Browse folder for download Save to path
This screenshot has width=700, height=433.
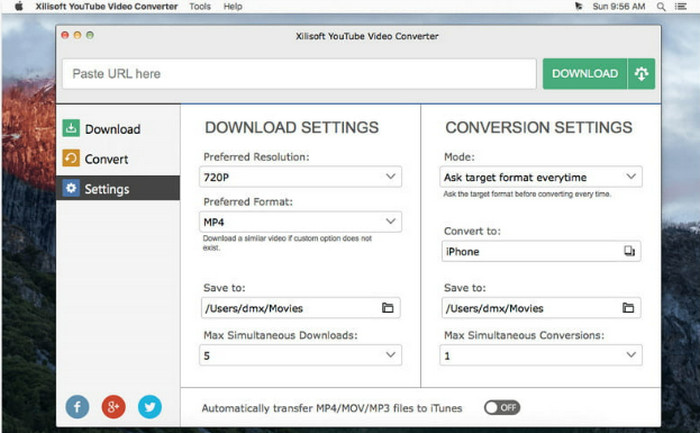tap(387, 308)
